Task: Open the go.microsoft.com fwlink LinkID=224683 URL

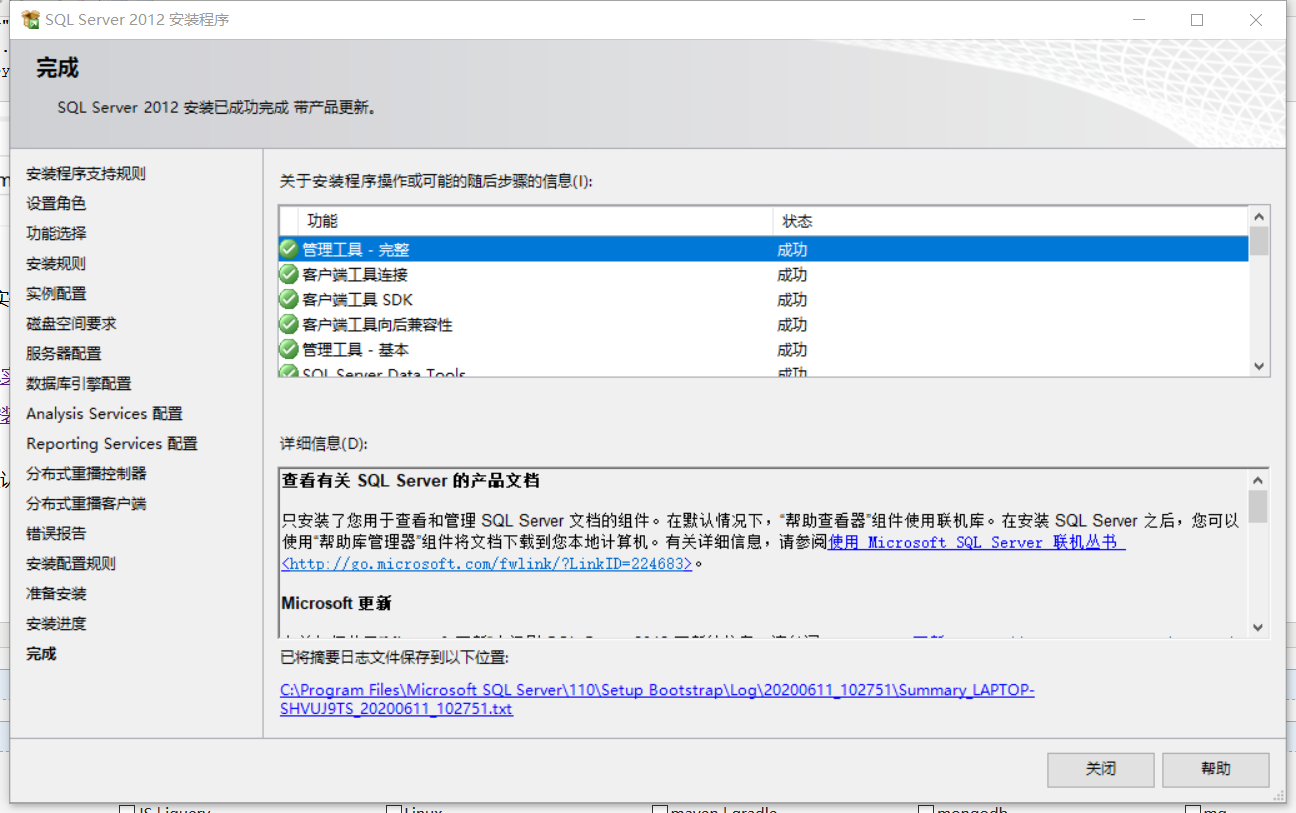Action: [x=487, y=563]
